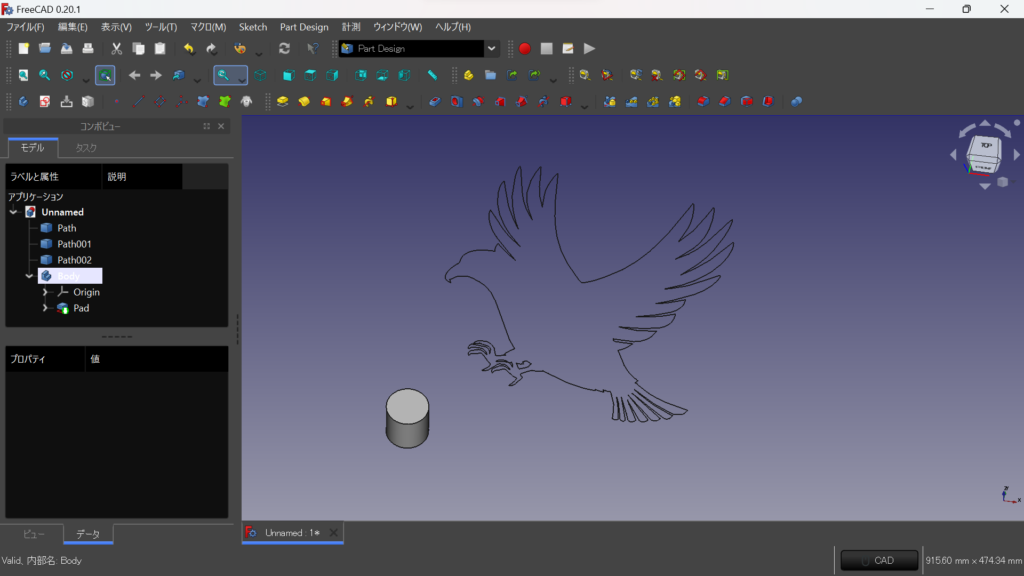Collapse the Body tree node
The image size is (1024, 576).
[29, 276]
